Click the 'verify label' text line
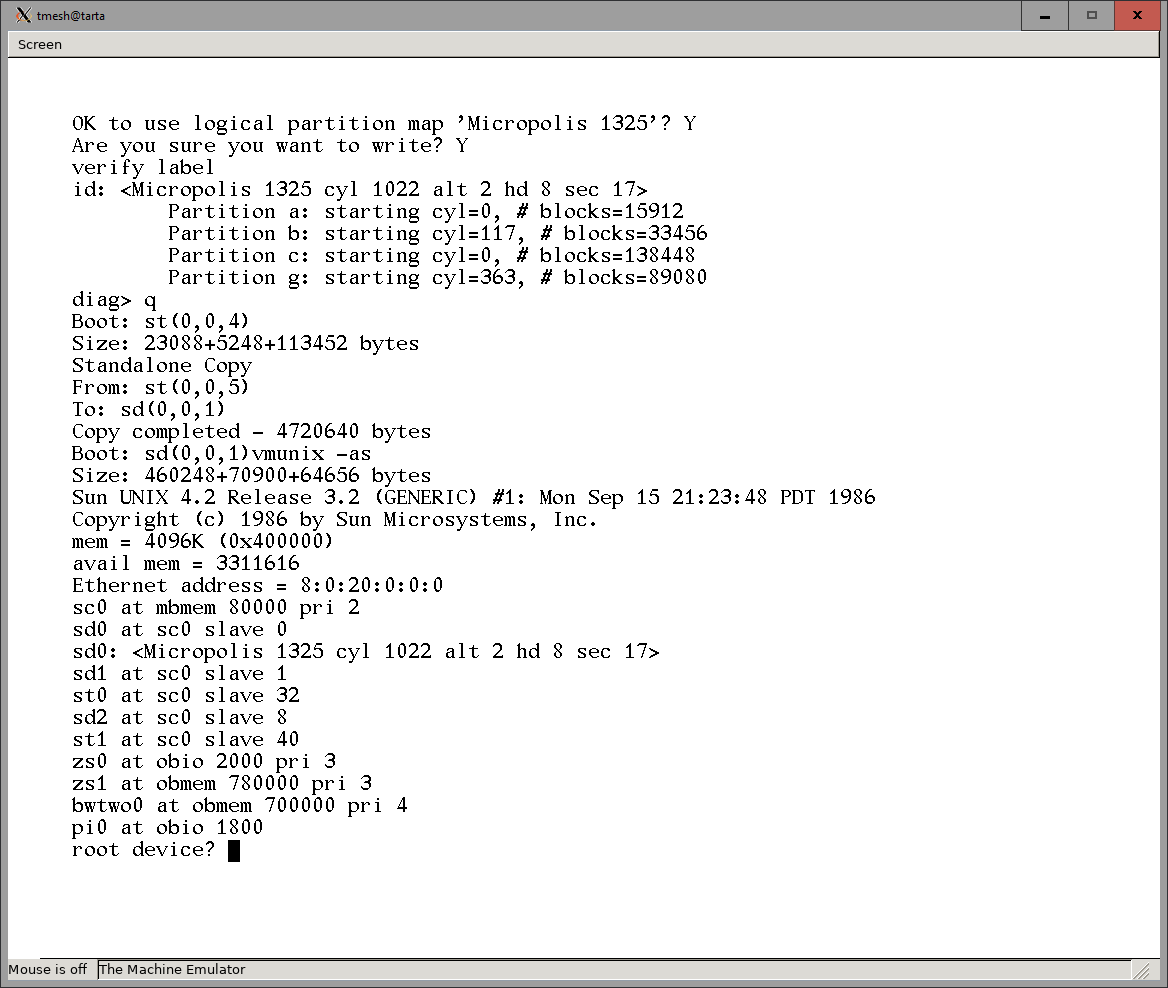This screenshot has width=1168, height=988. 143,168
